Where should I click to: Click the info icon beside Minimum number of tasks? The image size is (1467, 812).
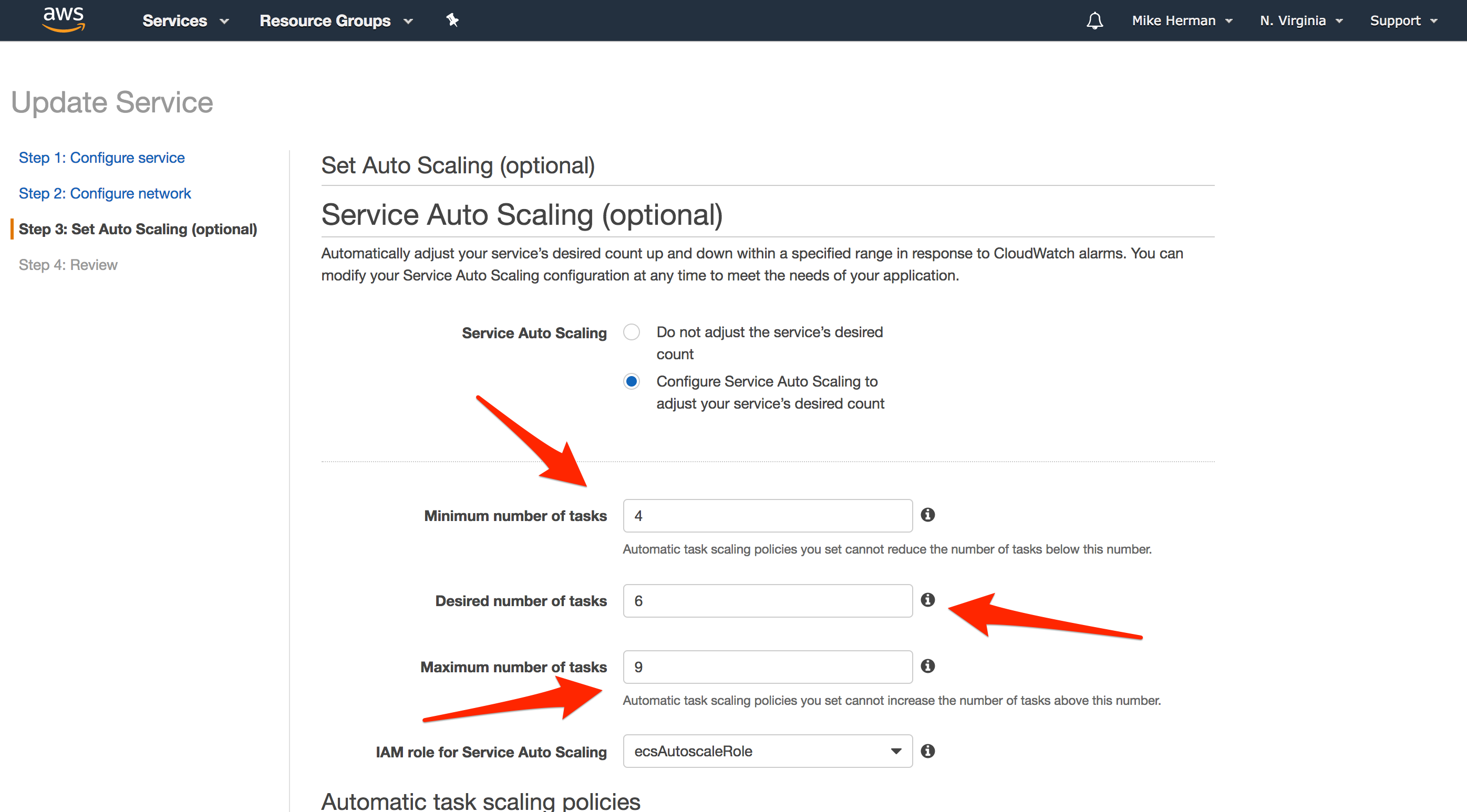coord(928,515)
